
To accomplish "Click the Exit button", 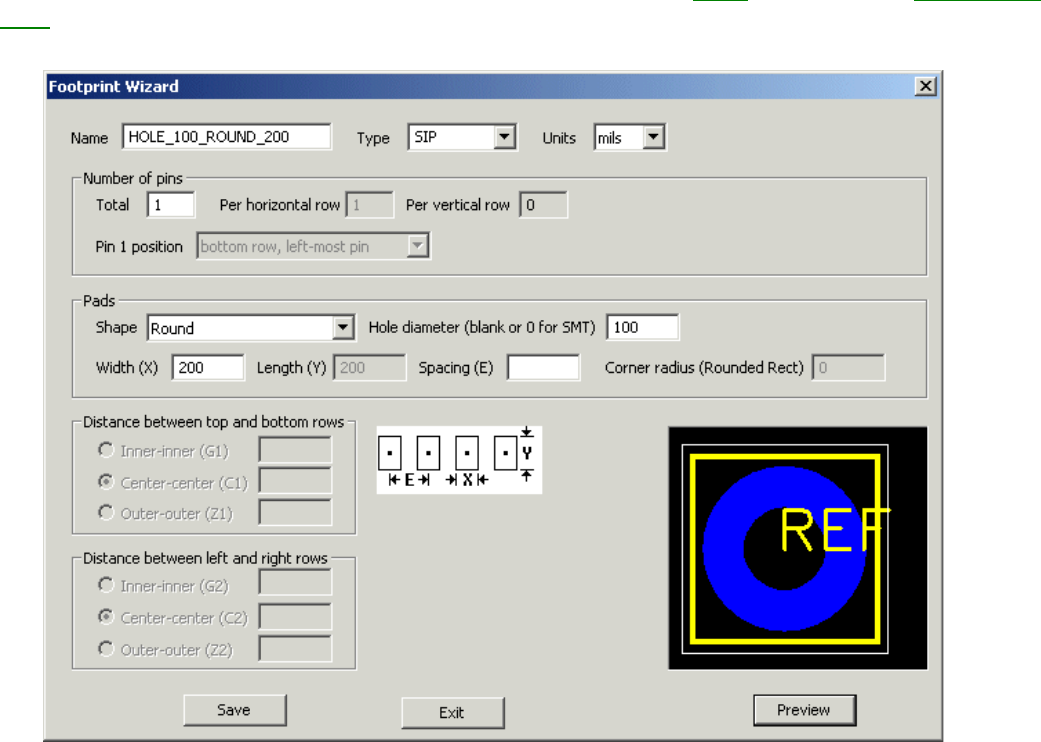I will click(x=453, y=713).
